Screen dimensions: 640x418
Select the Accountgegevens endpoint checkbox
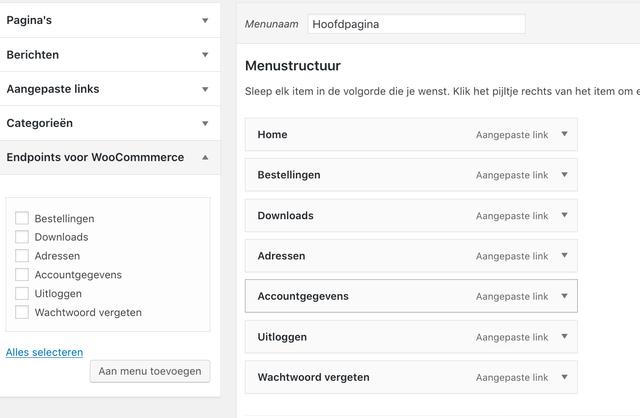point(22,275)
